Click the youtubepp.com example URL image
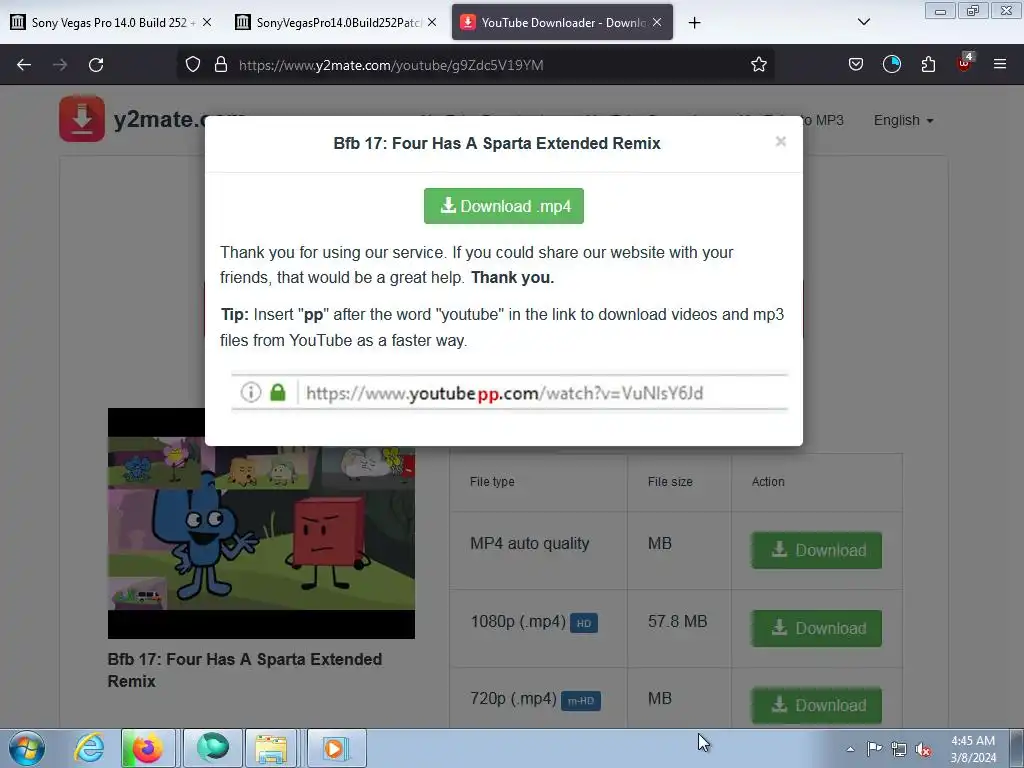 pyautogui.click(x=509, y=392)
